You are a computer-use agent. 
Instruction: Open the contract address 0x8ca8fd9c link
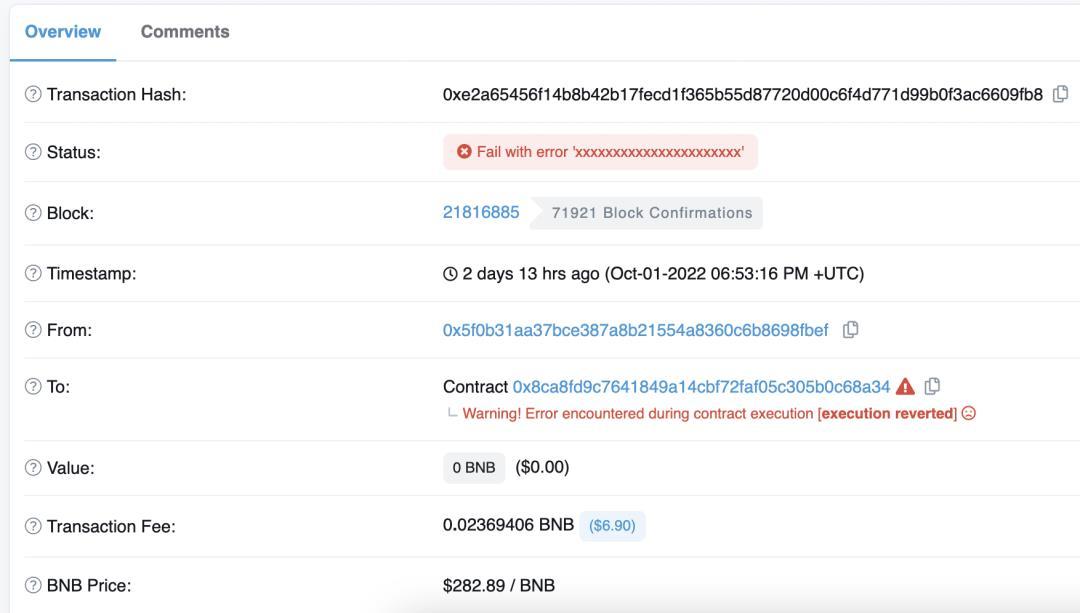tap(701, 387)
